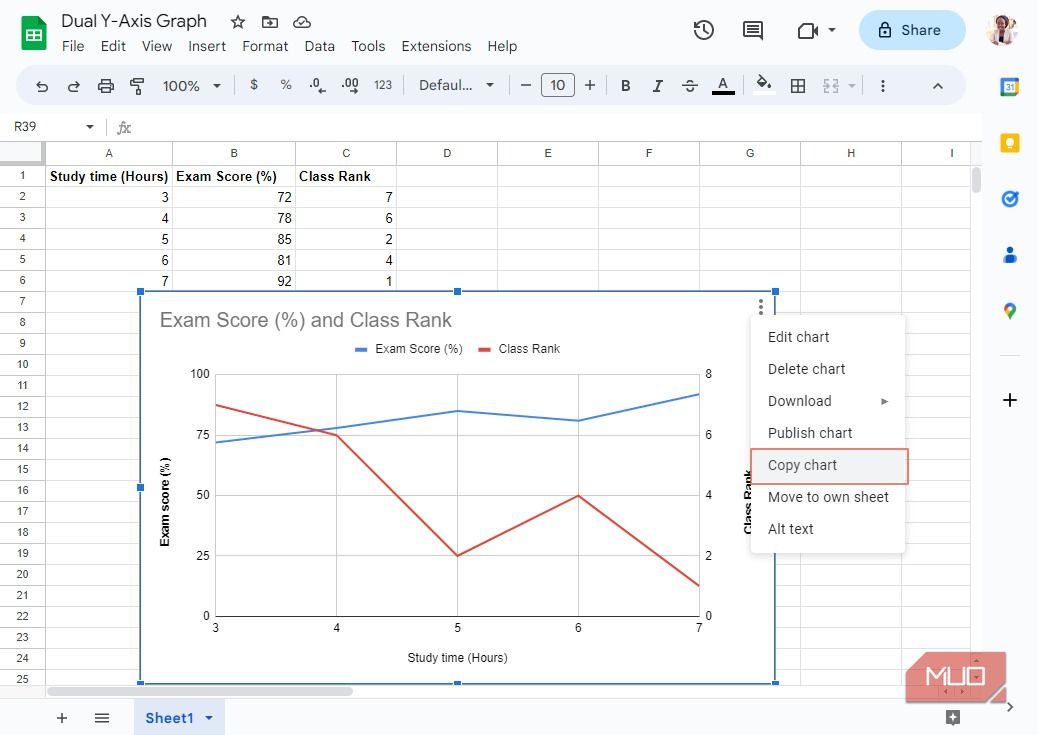Open the Format menu
The height and width of the screenshot is (735, 1038).
265,46
